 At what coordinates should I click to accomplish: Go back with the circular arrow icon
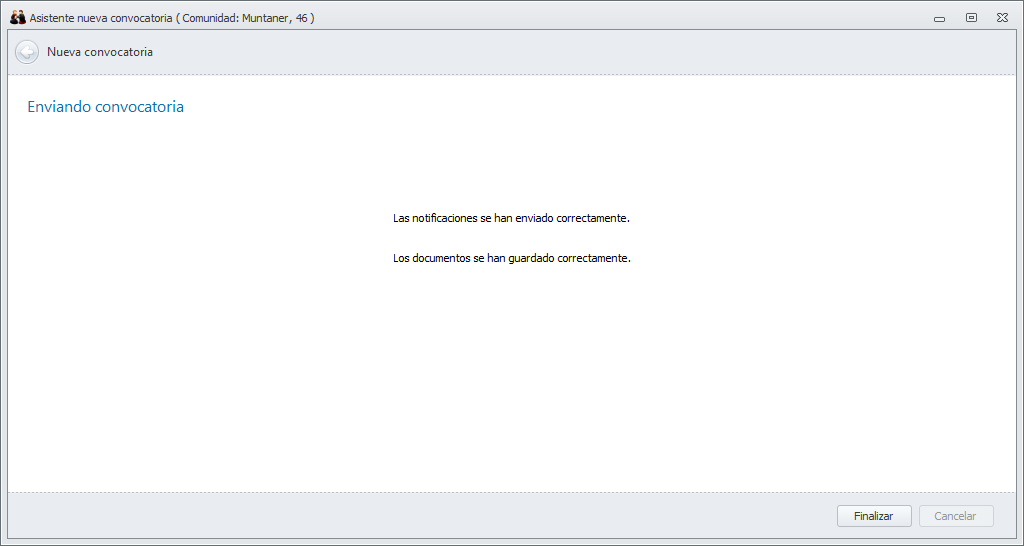[x=27, y=52]
